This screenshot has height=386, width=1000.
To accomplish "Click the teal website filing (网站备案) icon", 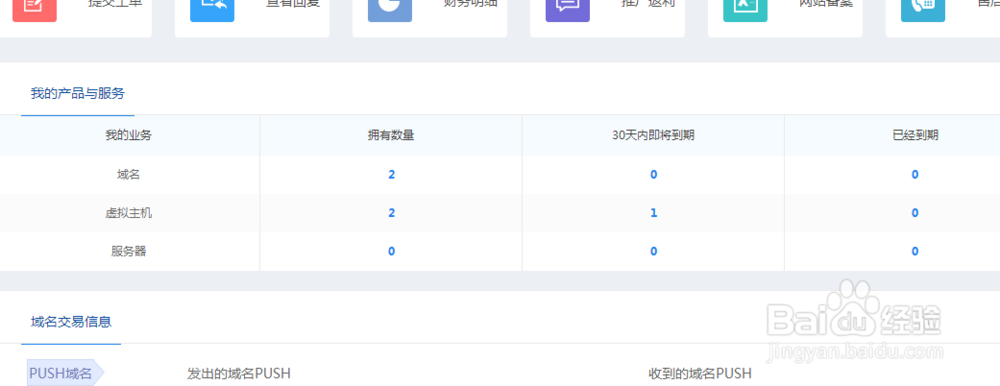I will coord(745,11).
